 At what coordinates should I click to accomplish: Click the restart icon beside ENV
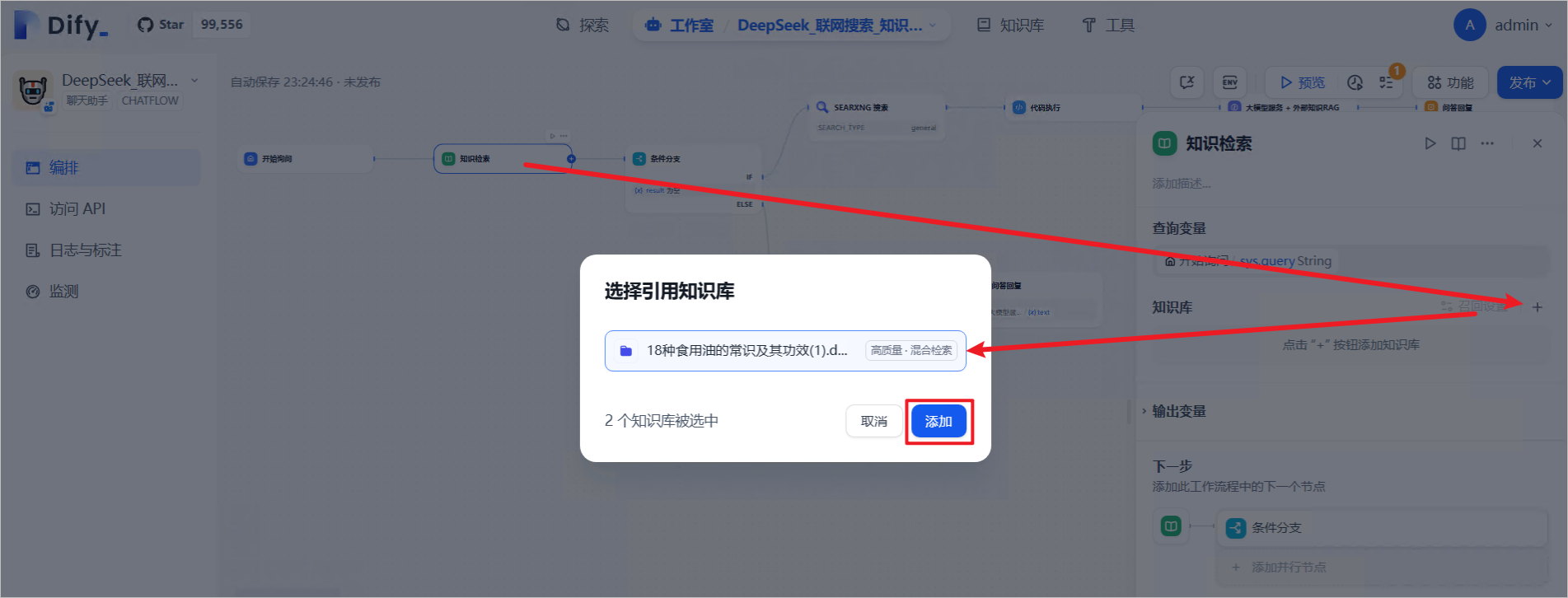pos(1187,82)
